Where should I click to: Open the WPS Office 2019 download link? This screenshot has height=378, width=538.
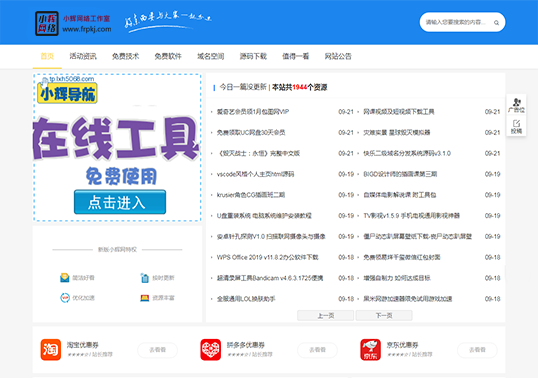tap(268, 257)
